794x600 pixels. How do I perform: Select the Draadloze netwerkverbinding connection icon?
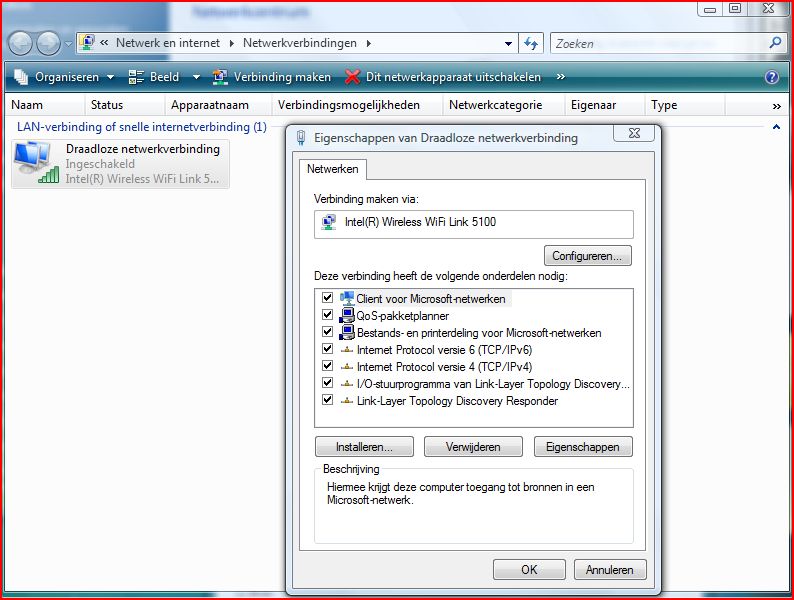(x=35, y=163)
